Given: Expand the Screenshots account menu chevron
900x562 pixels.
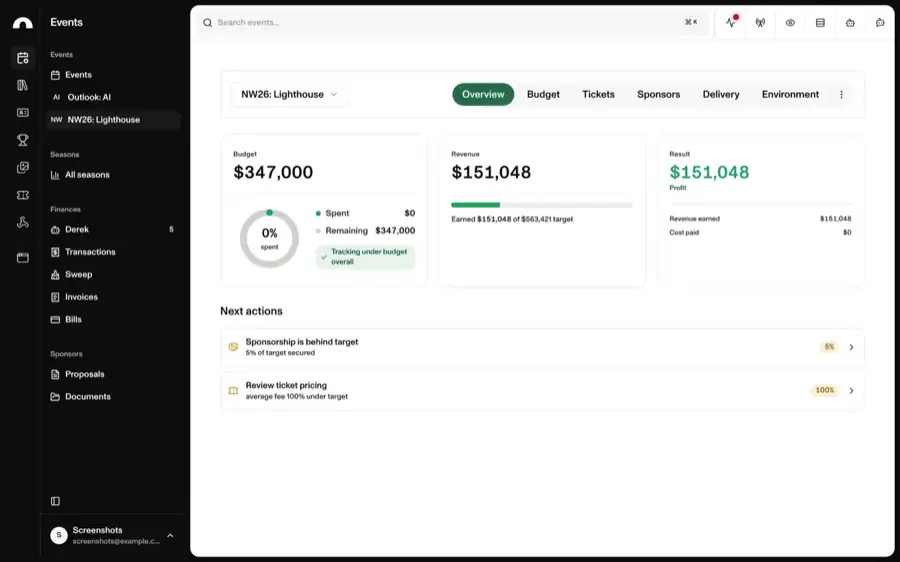Looking at the screenshot, I should coord(170,535).
